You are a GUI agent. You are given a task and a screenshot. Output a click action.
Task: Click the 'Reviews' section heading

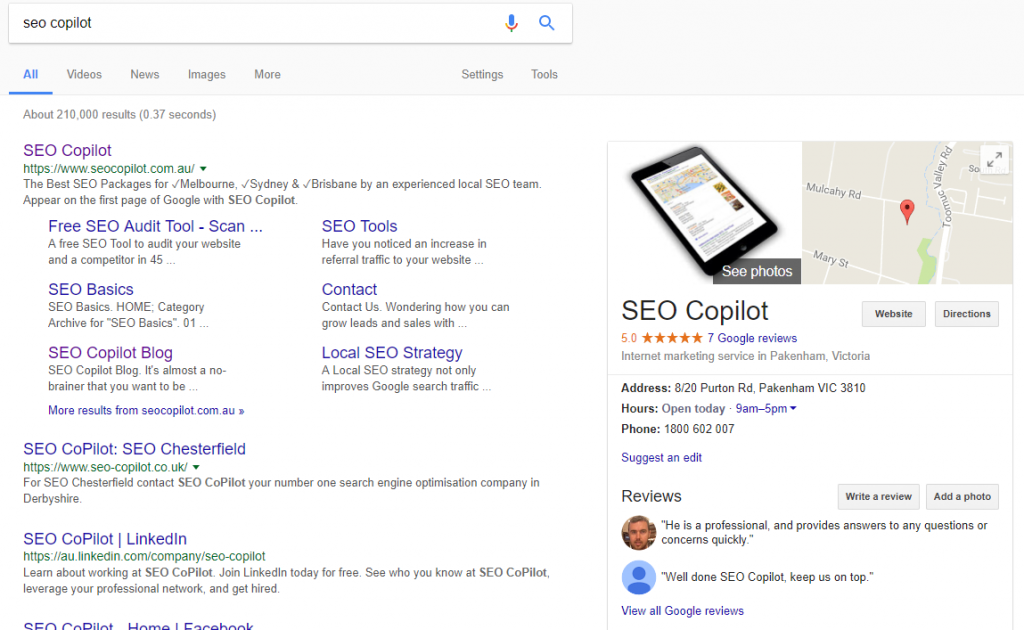(651, 496)
